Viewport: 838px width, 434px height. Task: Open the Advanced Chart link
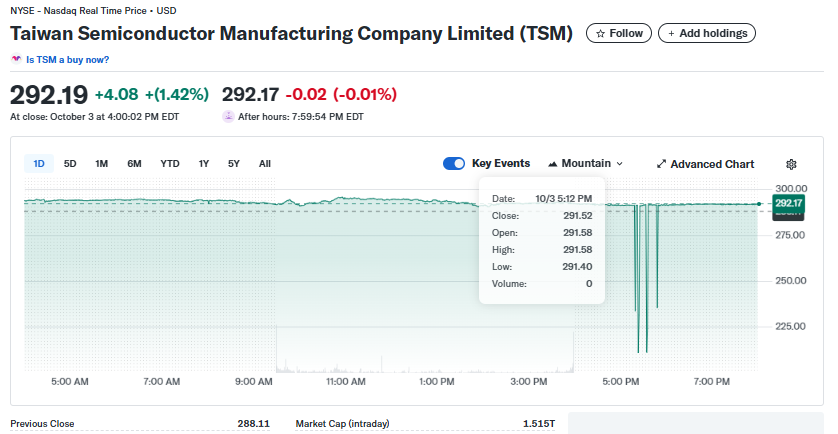[x=712, y=164]
